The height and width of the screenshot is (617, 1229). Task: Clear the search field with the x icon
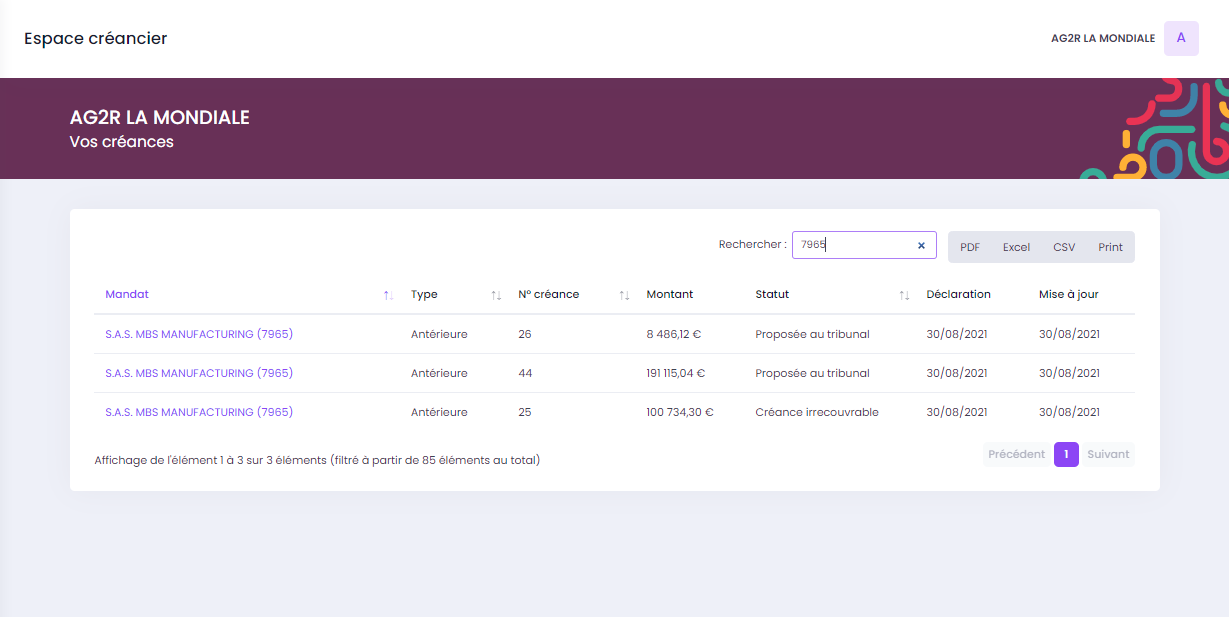(x=921, y=245)
